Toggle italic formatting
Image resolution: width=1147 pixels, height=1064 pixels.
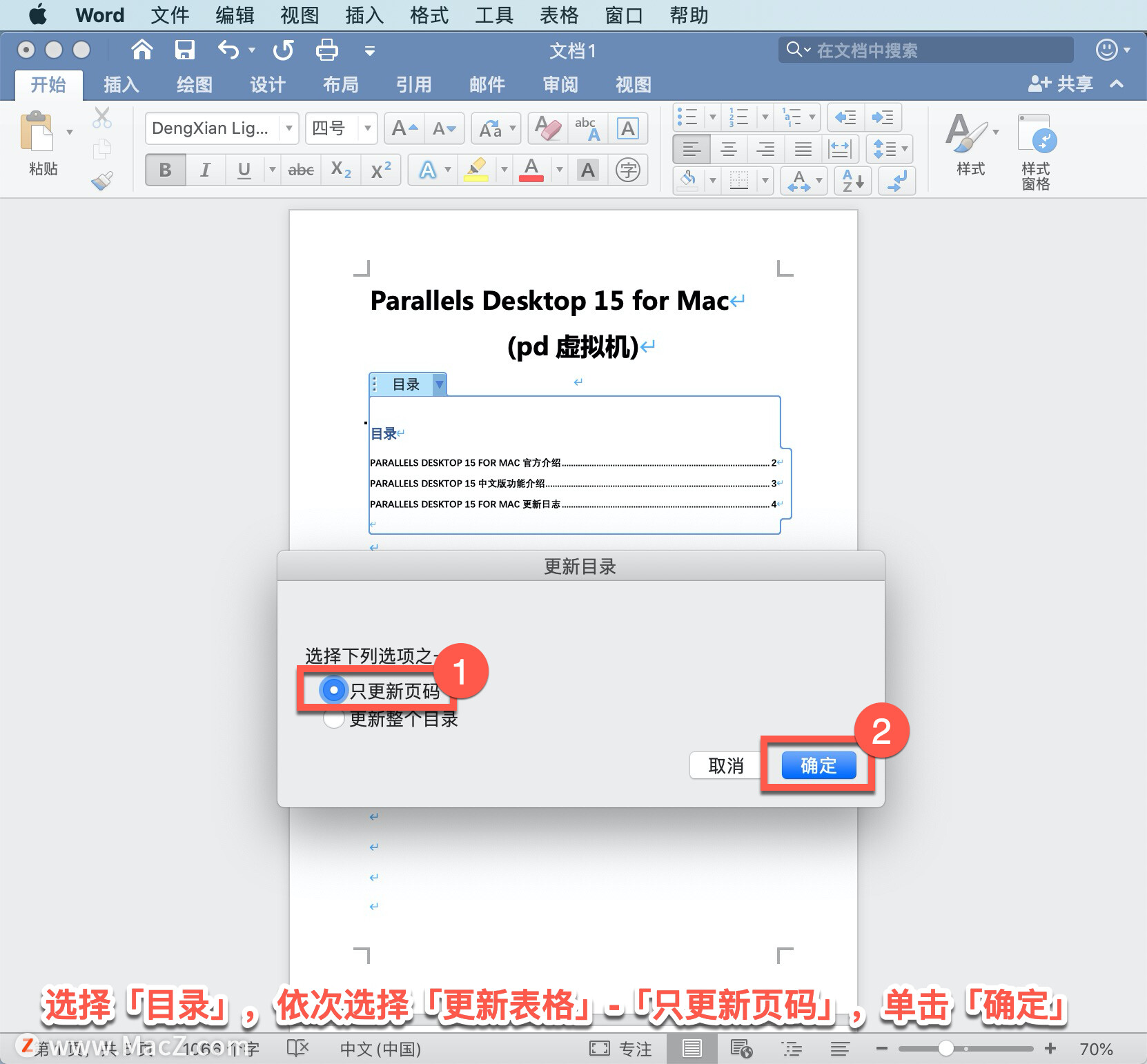click(205, 170)
